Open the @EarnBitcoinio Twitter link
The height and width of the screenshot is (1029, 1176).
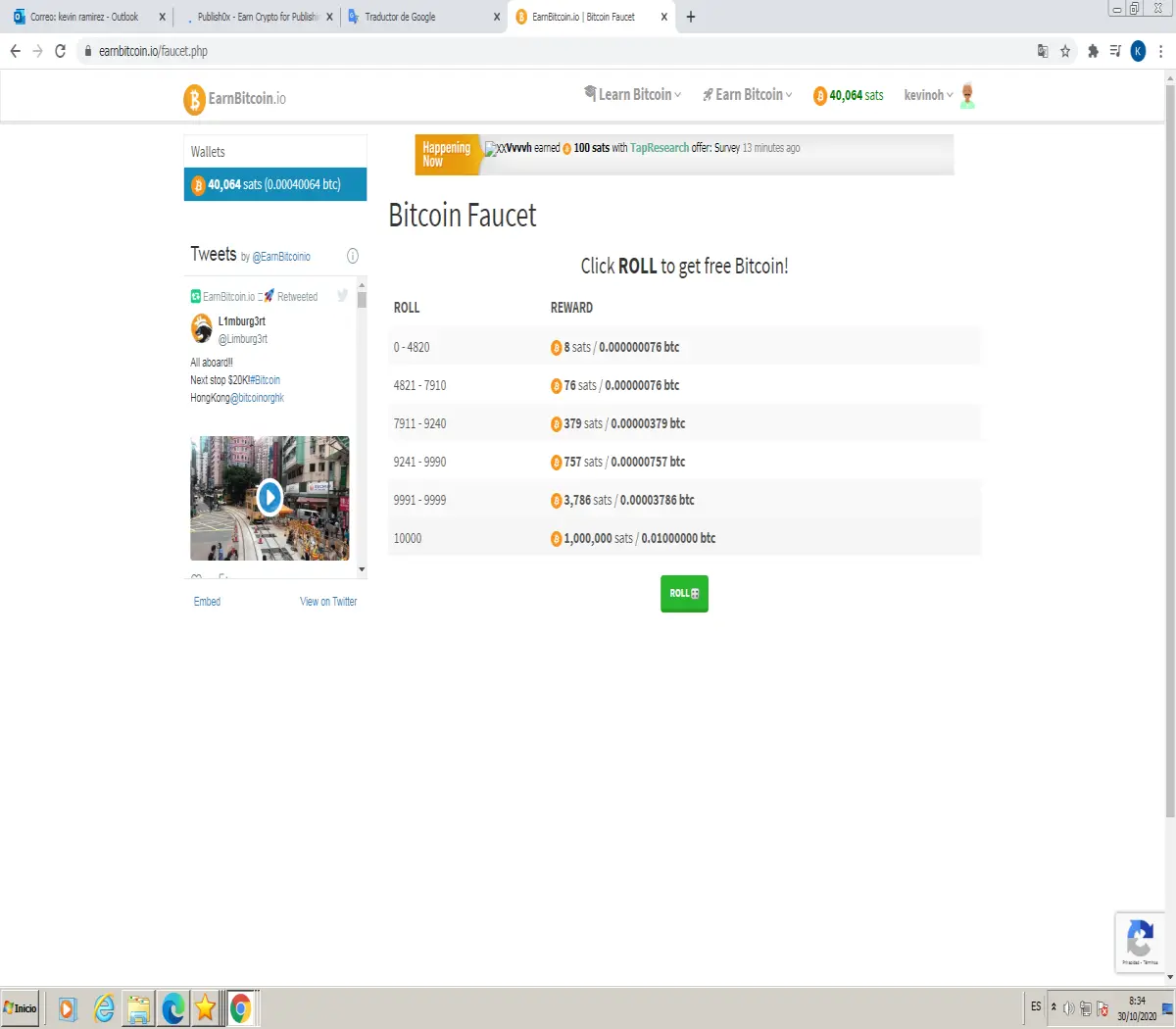281,257
